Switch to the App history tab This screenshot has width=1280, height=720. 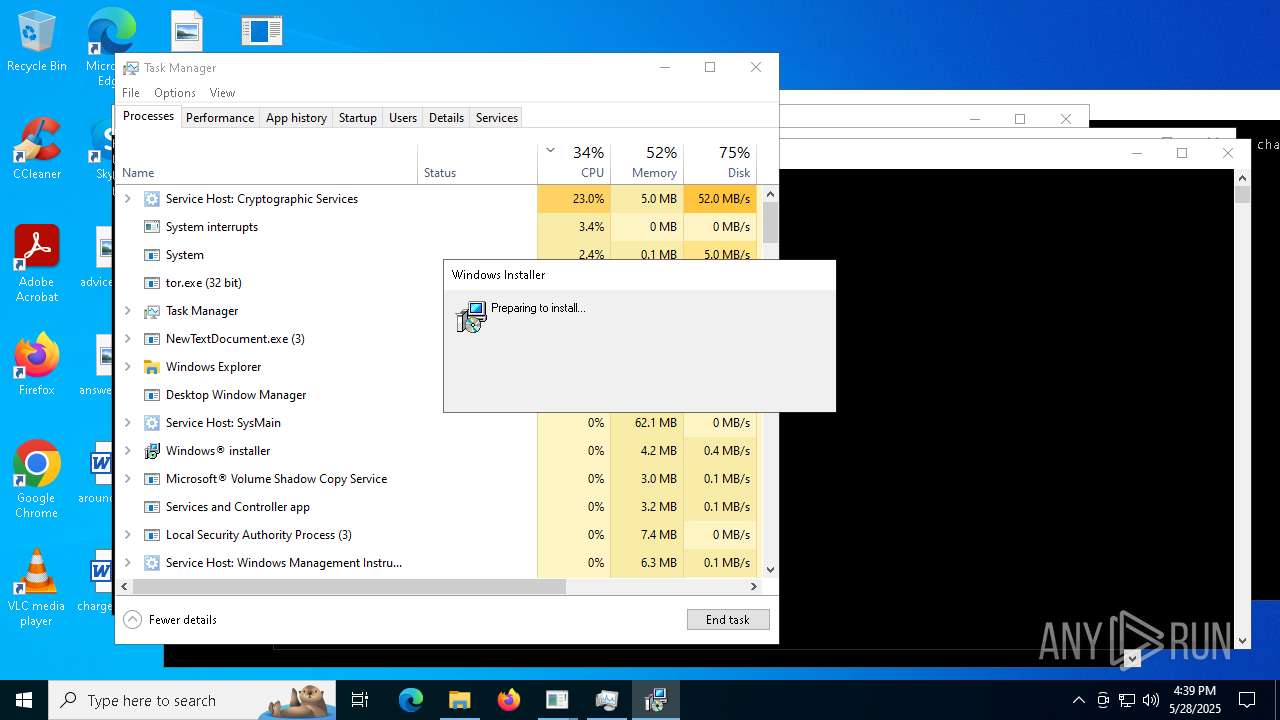click(x=296, y=118)
